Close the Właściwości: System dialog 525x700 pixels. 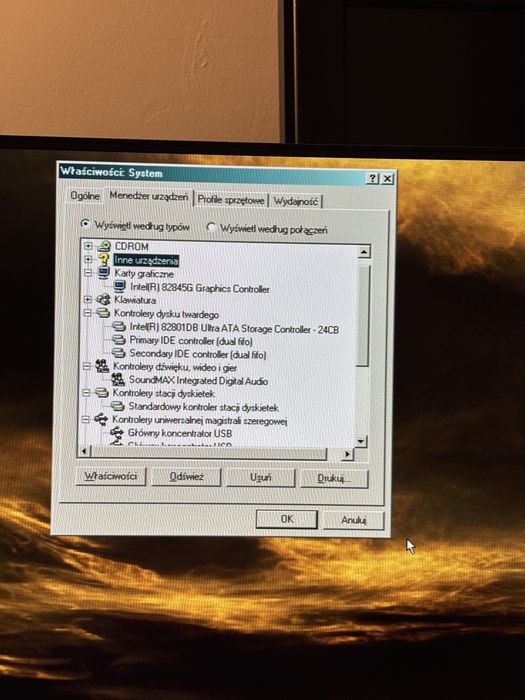(388, 179)
